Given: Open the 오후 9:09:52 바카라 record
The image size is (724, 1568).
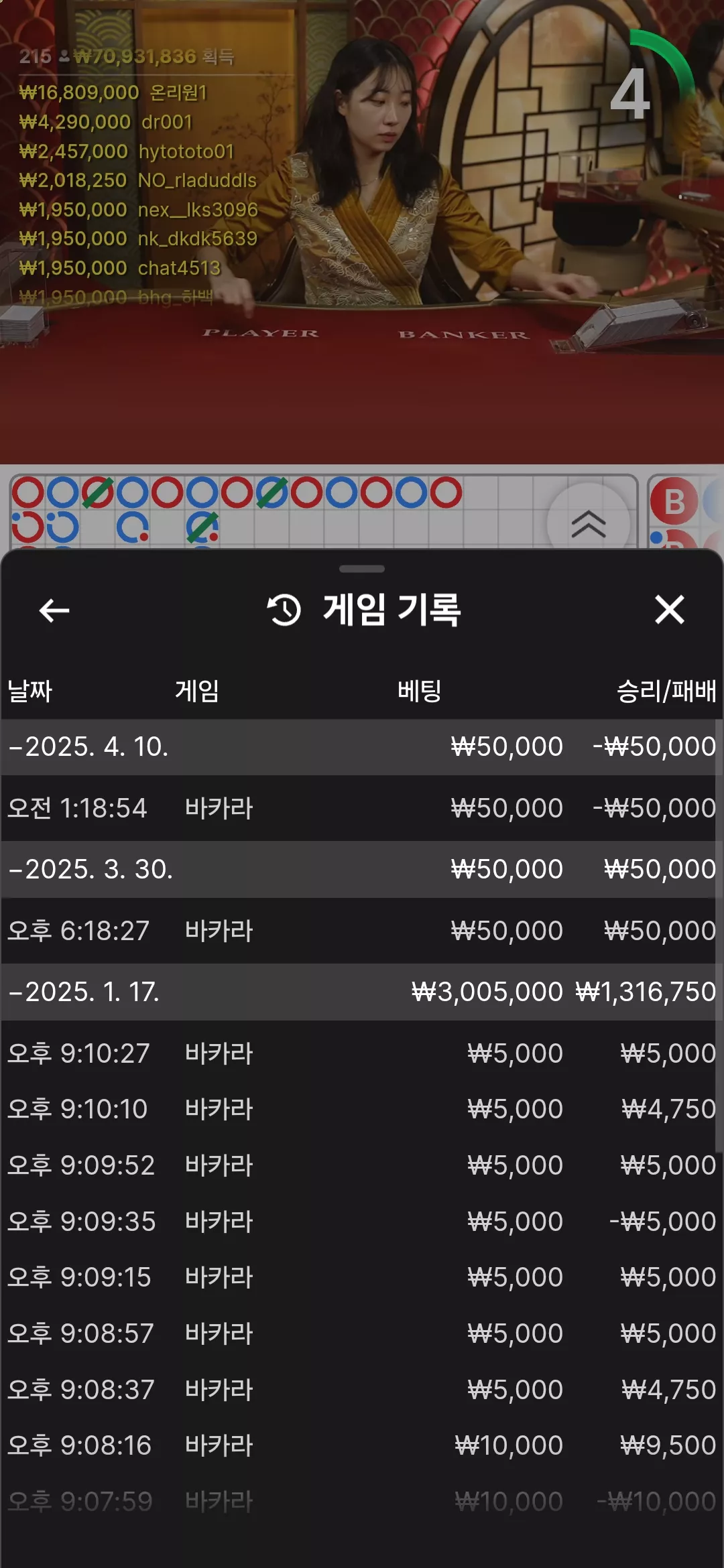Looking at the screenshot, I should [362, 1165].
